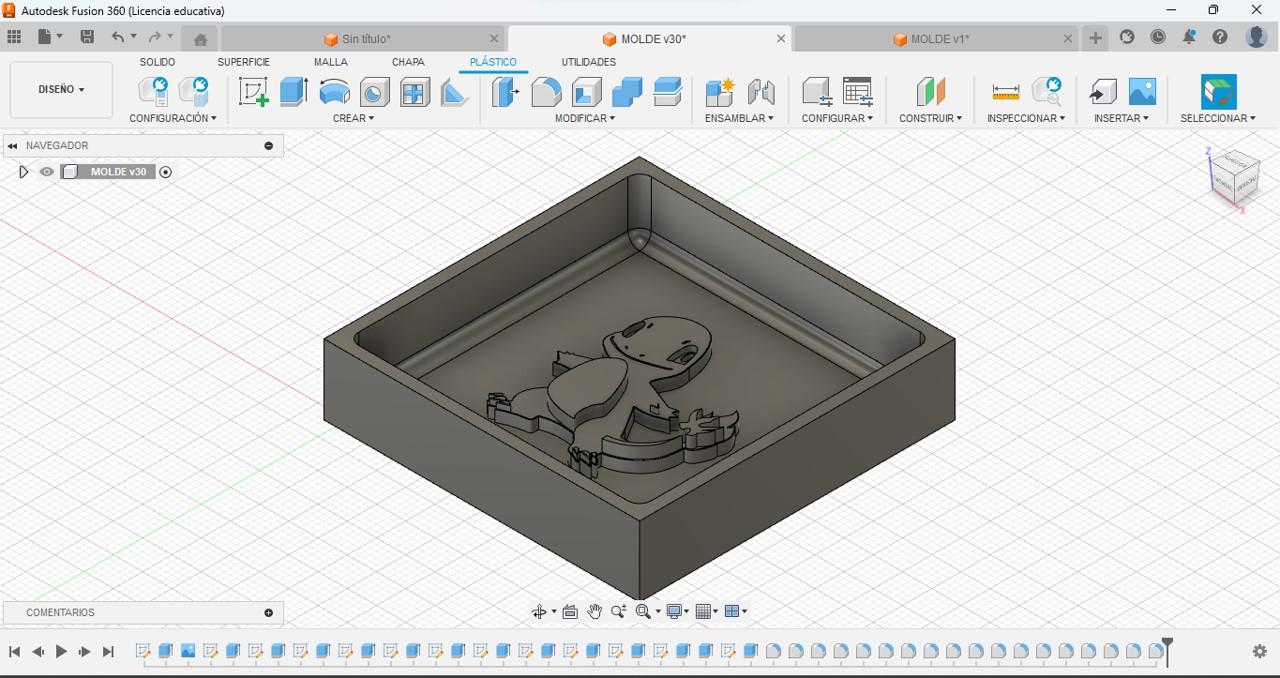Jump to the timeline beginning
1280x678 pixels.
14,651
